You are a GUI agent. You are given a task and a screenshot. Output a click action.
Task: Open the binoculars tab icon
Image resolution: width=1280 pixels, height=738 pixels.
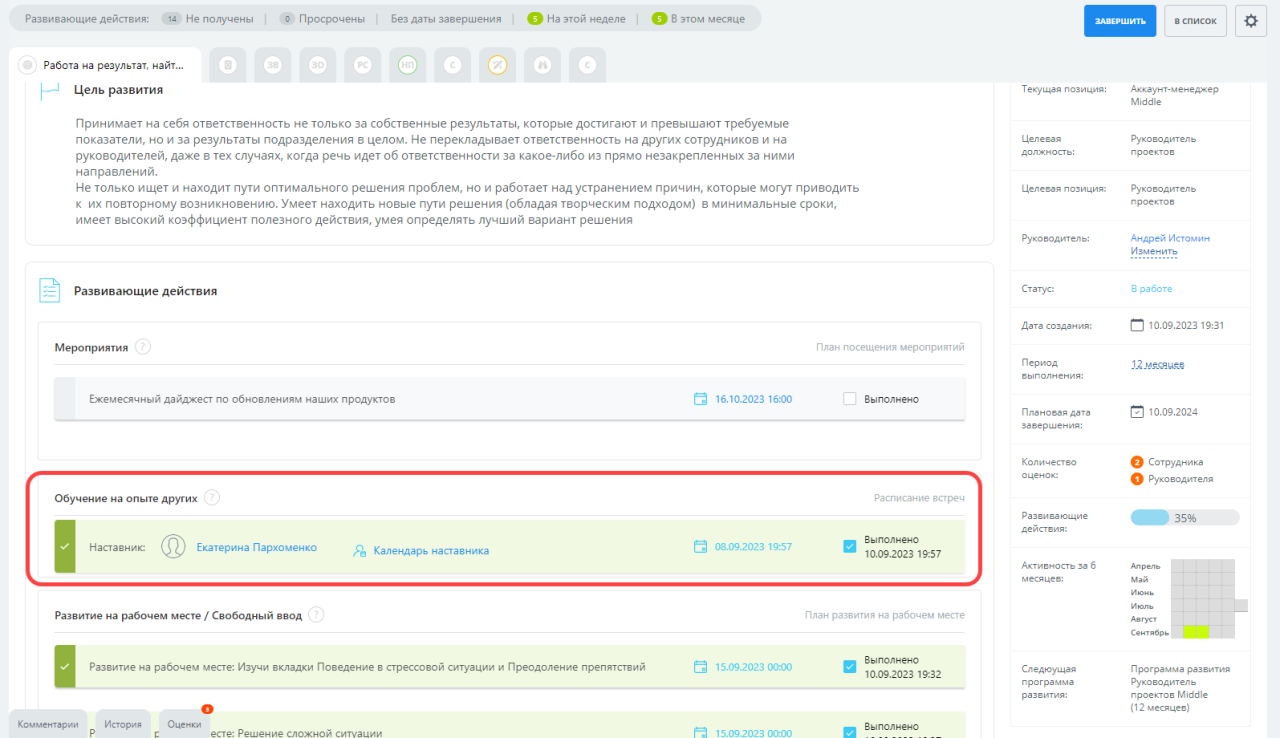click(x=543, y=65)
